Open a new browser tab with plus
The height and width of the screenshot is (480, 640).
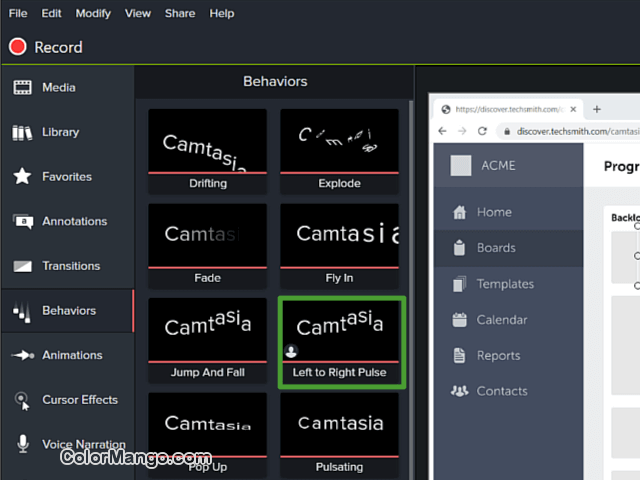[597, 109]
